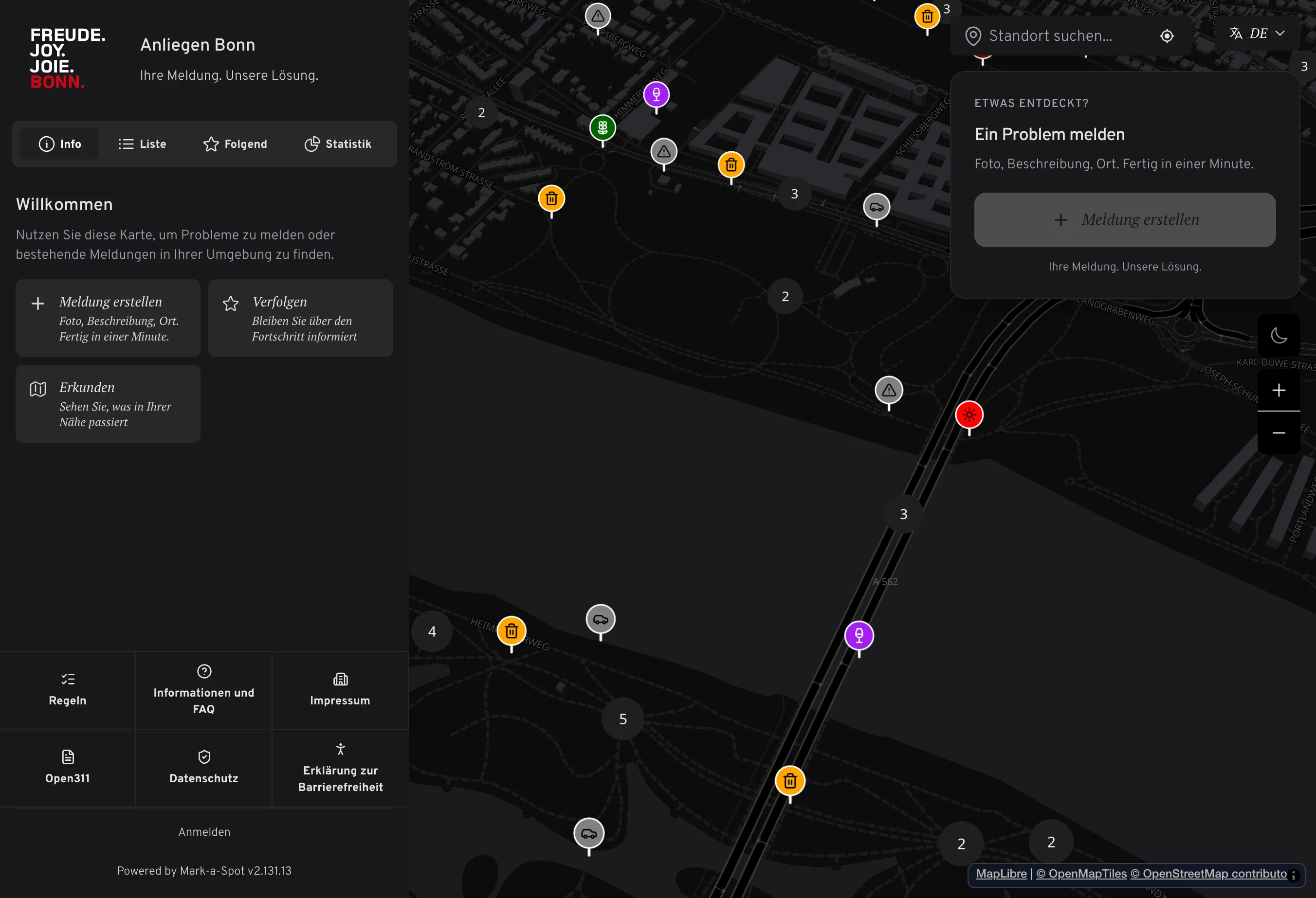Click orange trash marker left of Standort suchen field
Screen dimensions: 1316x898
[927, 17]
